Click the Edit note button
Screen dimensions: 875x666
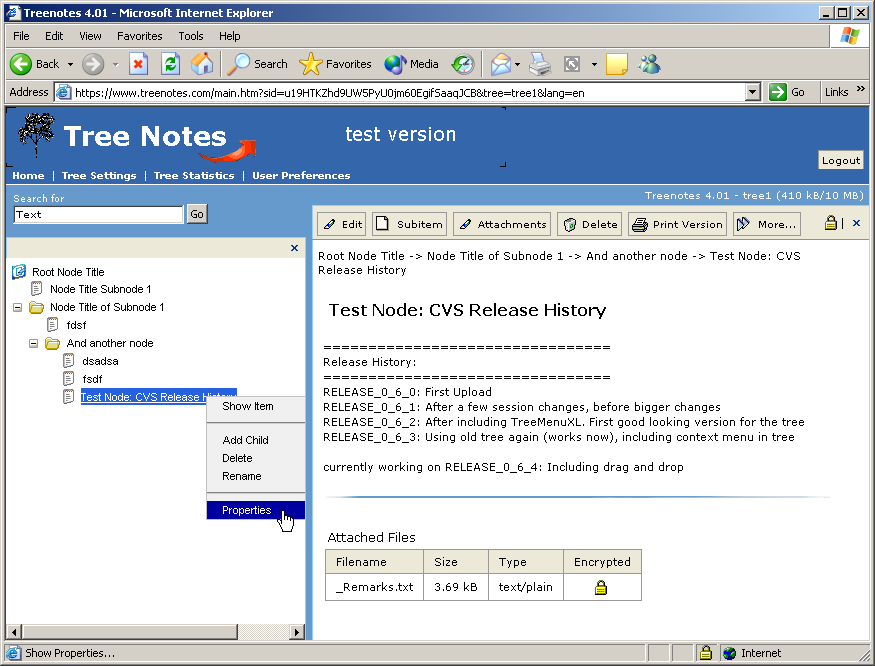(342, 224)
